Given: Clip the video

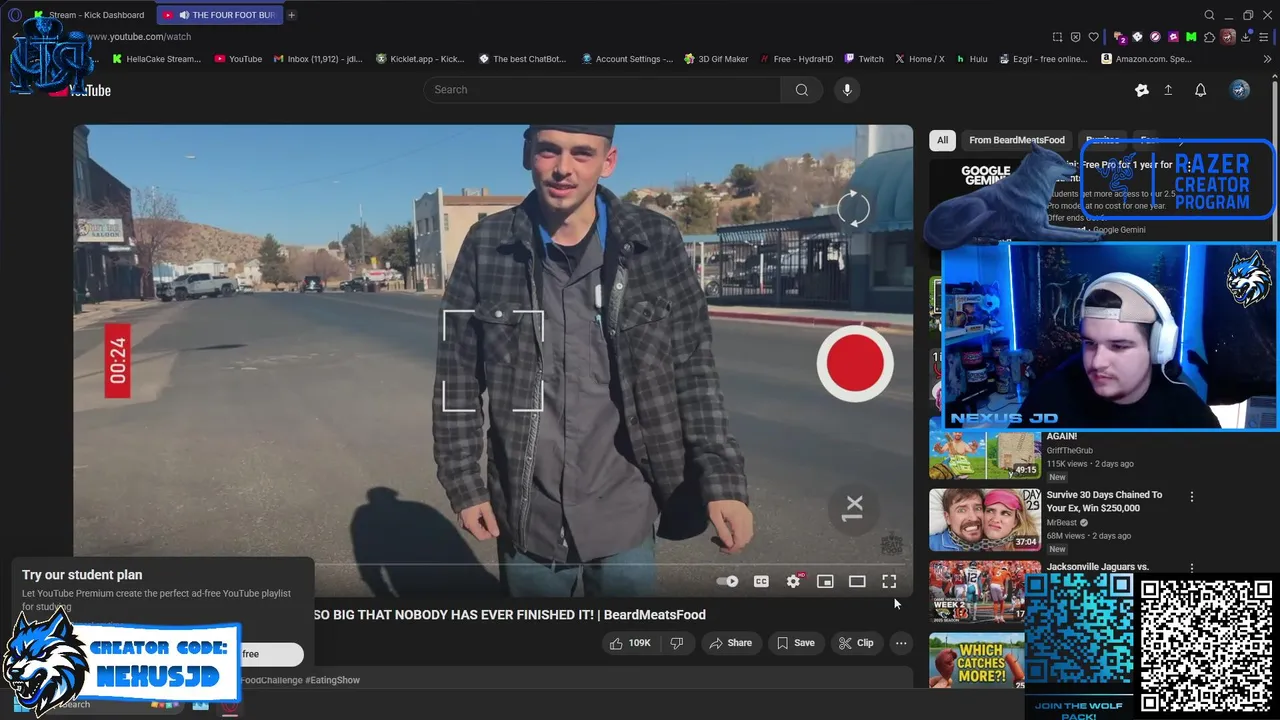Looking at the screenshot, I should click(856, 643).
